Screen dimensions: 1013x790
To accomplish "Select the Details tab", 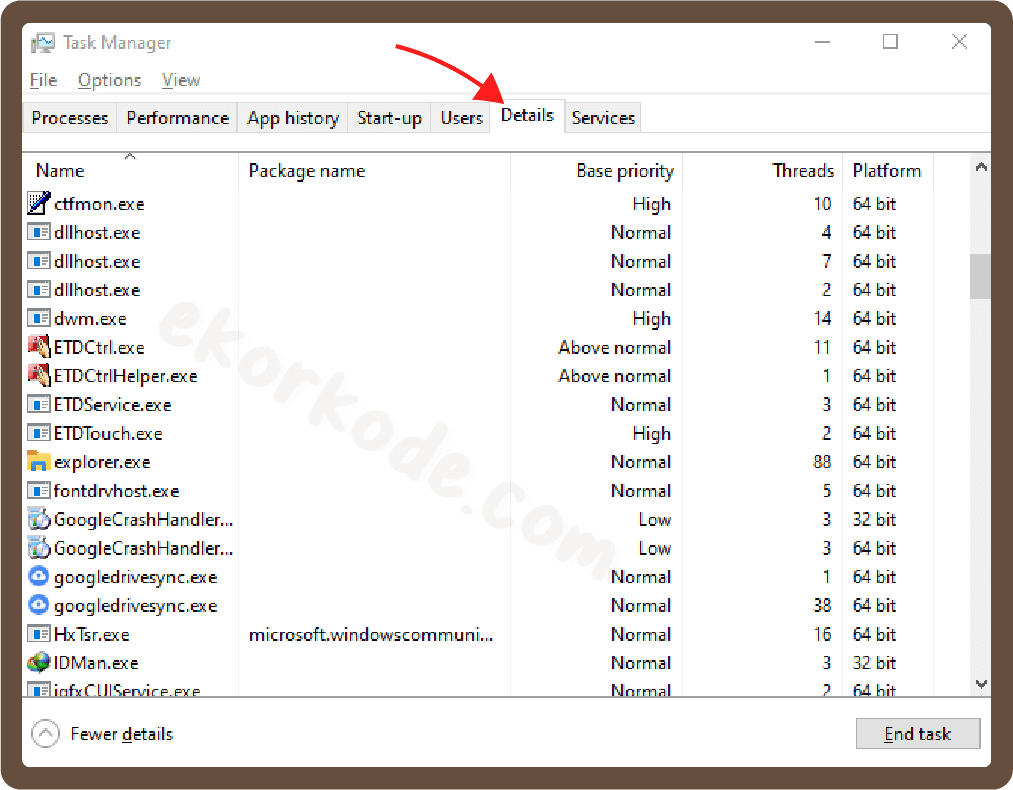I will coord(527,115).
